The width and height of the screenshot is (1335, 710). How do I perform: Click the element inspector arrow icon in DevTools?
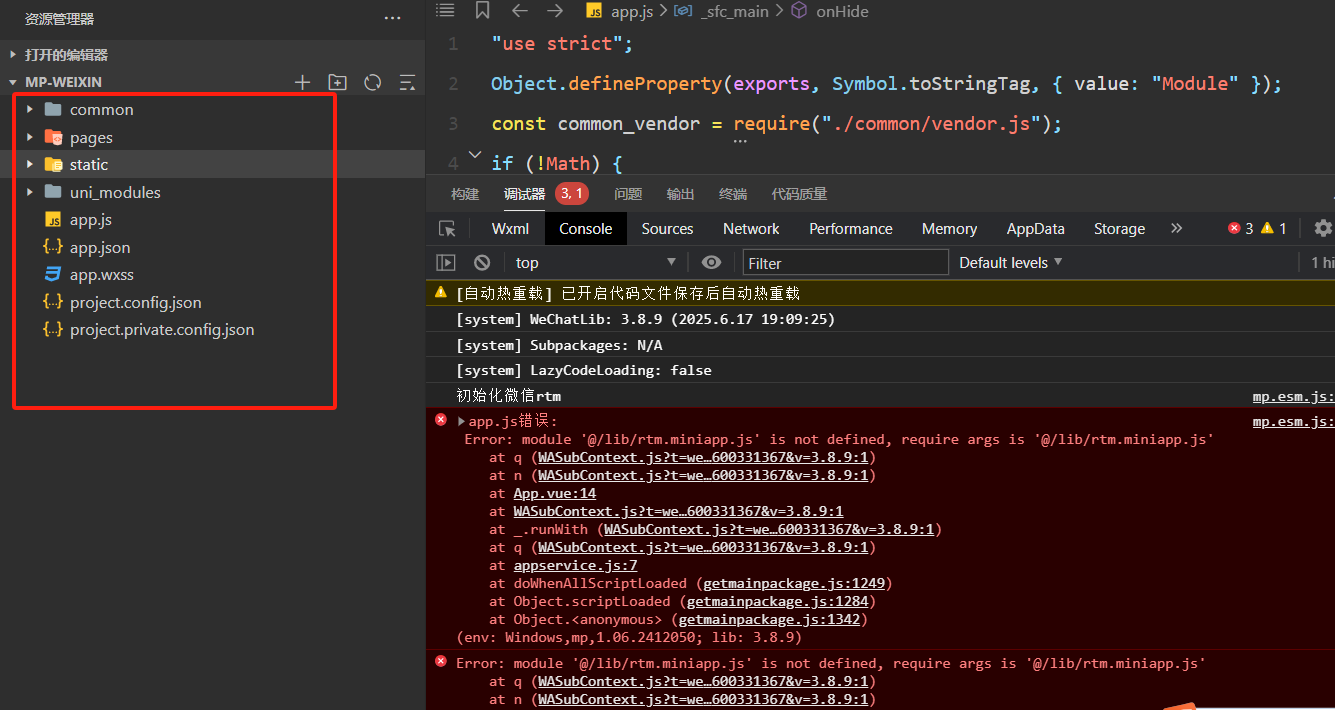(447, 229)
